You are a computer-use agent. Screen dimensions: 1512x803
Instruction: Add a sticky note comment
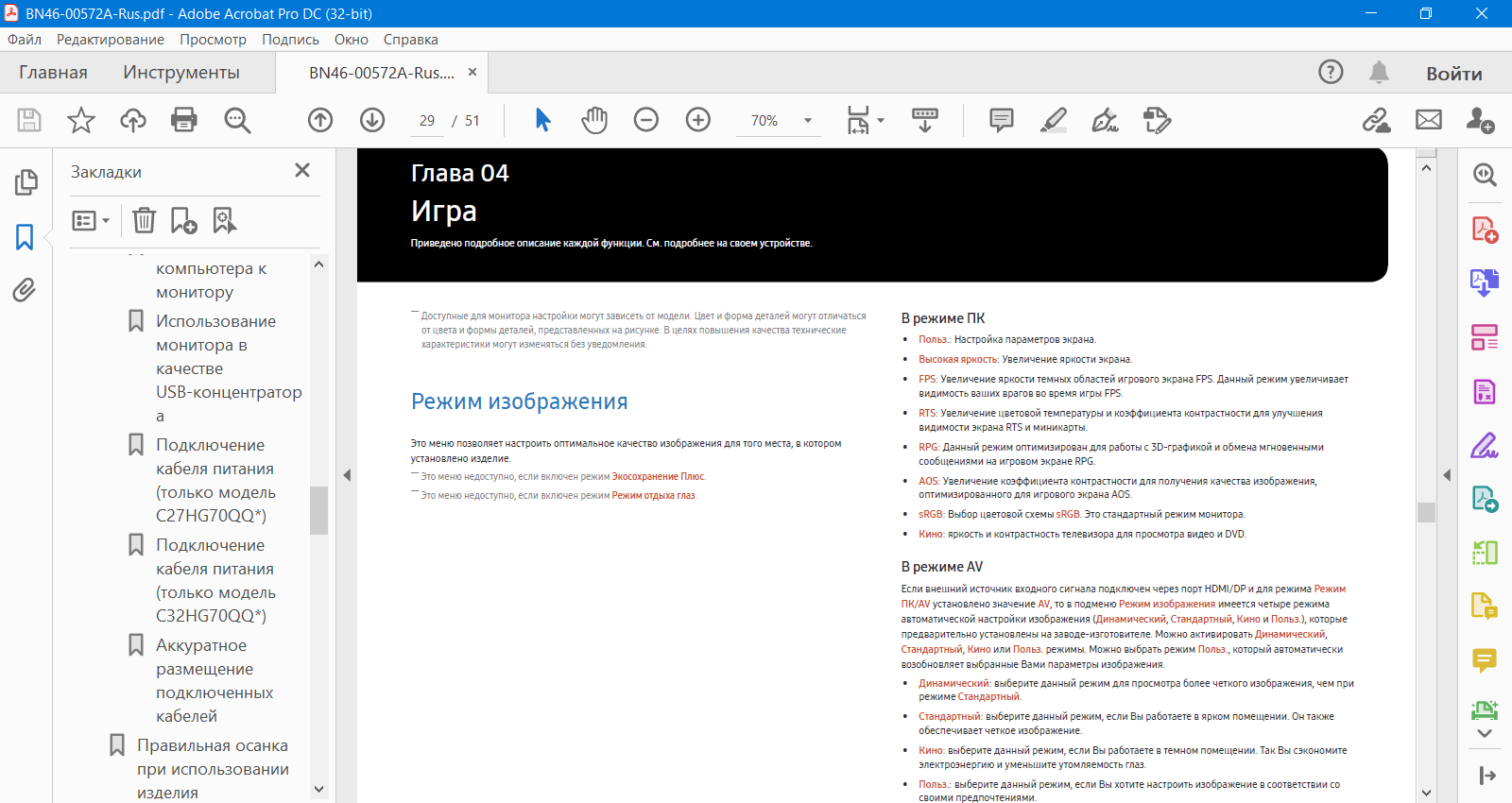(1002, 120)
